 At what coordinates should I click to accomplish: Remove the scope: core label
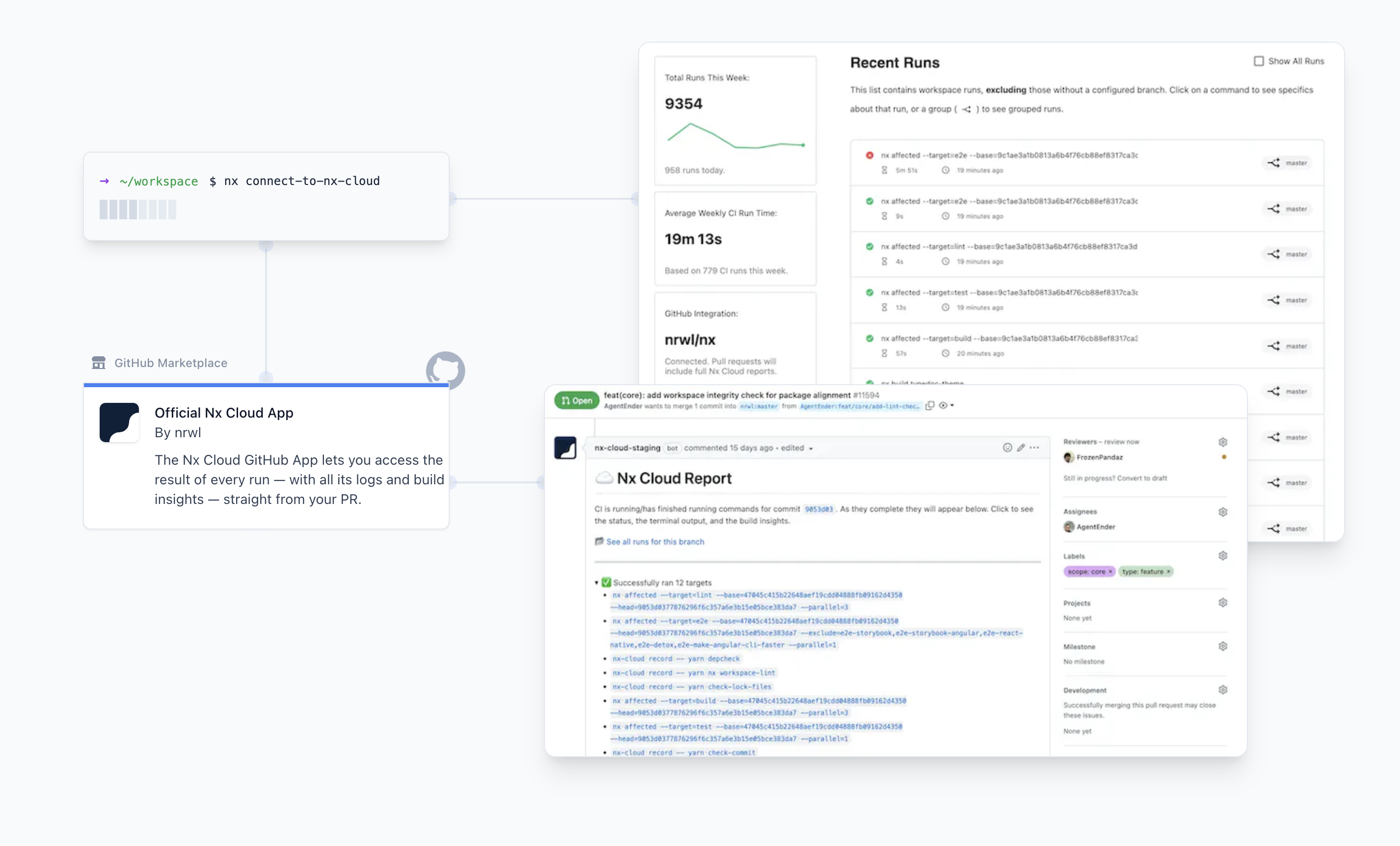coord(1110,572)
